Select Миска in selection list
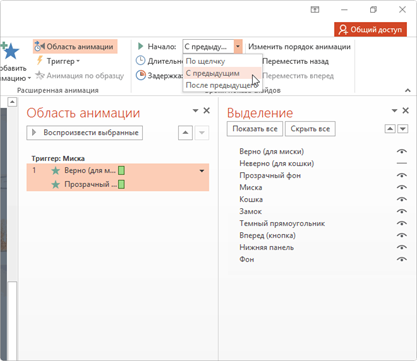 pos(251,188)
